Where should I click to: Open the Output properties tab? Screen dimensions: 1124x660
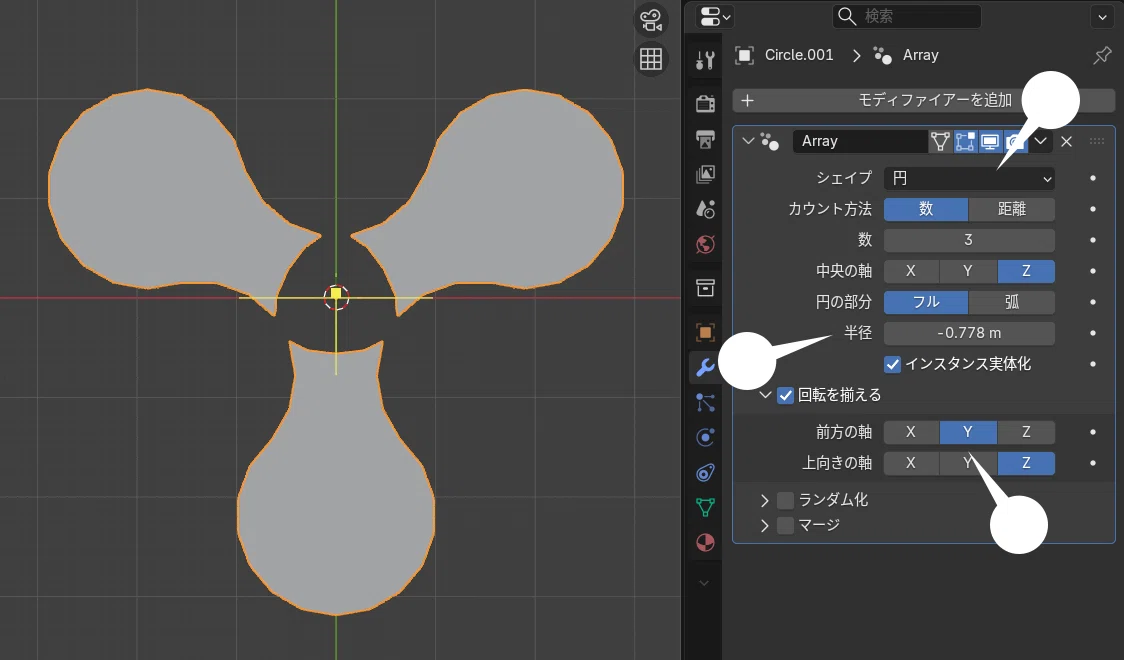pos(705,139)
